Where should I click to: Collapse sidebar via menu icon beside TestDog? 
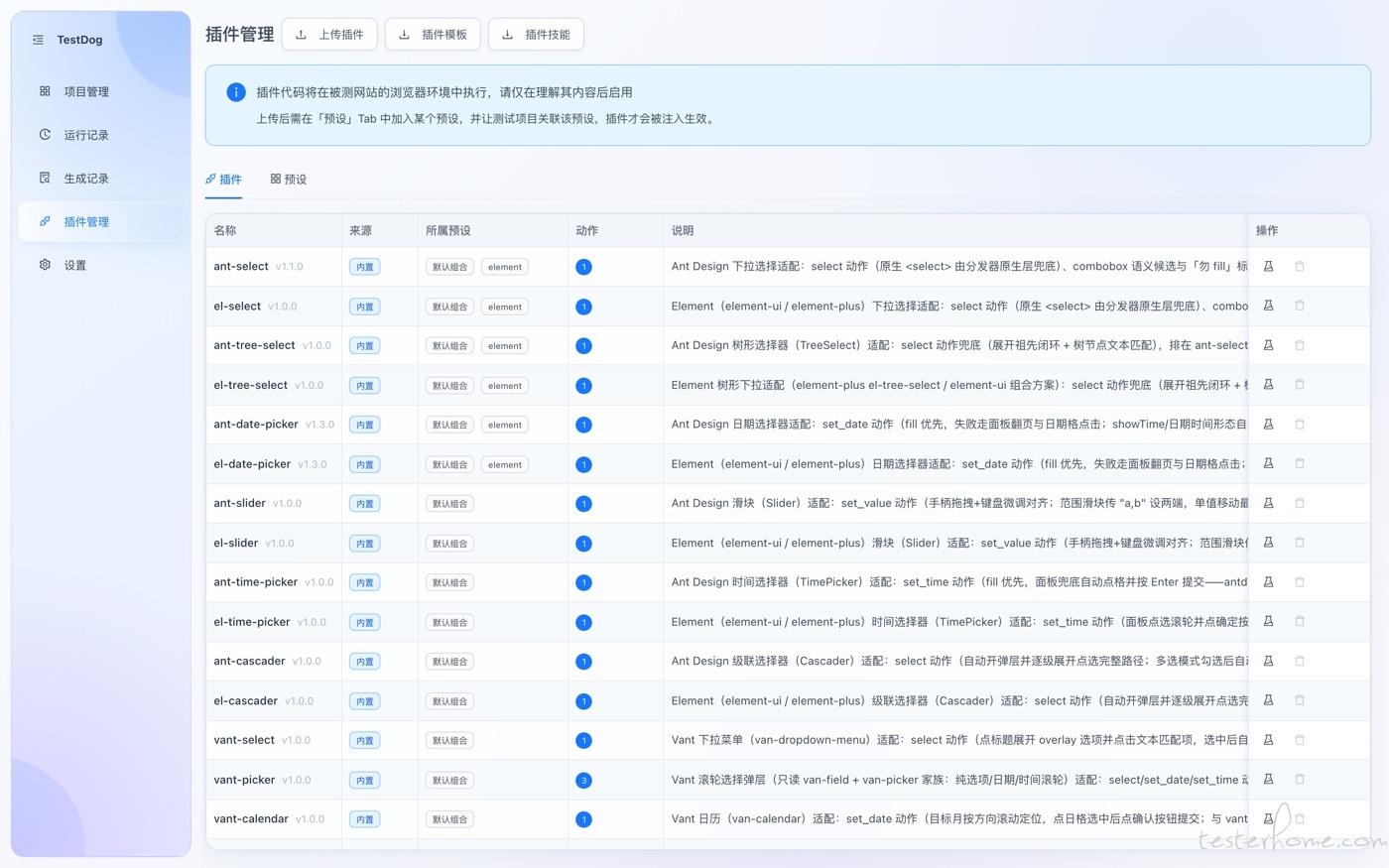click(x=38, y=40)
